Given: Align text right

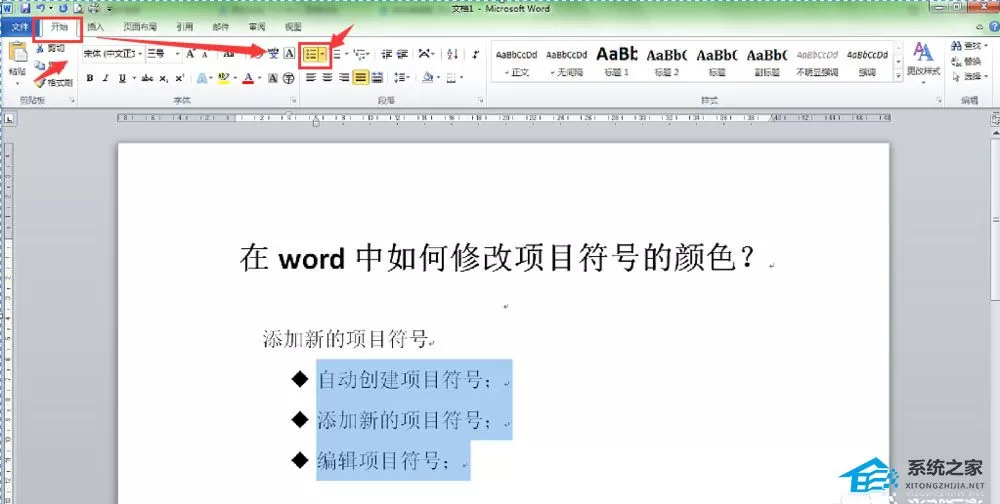Looking at the screenshot, I should 344,78.
